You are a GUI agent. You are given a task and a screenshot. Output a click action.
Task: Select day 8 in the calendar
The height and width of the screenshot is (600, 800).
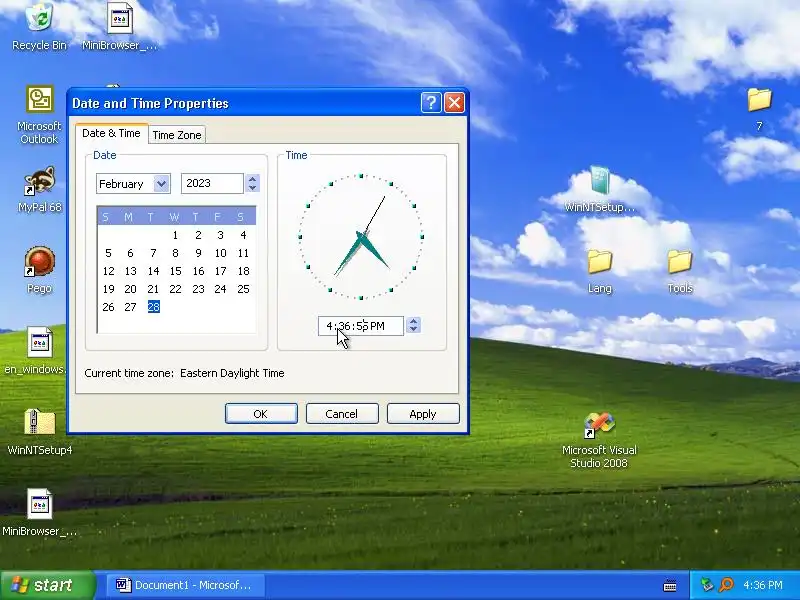tap(176, 253)
